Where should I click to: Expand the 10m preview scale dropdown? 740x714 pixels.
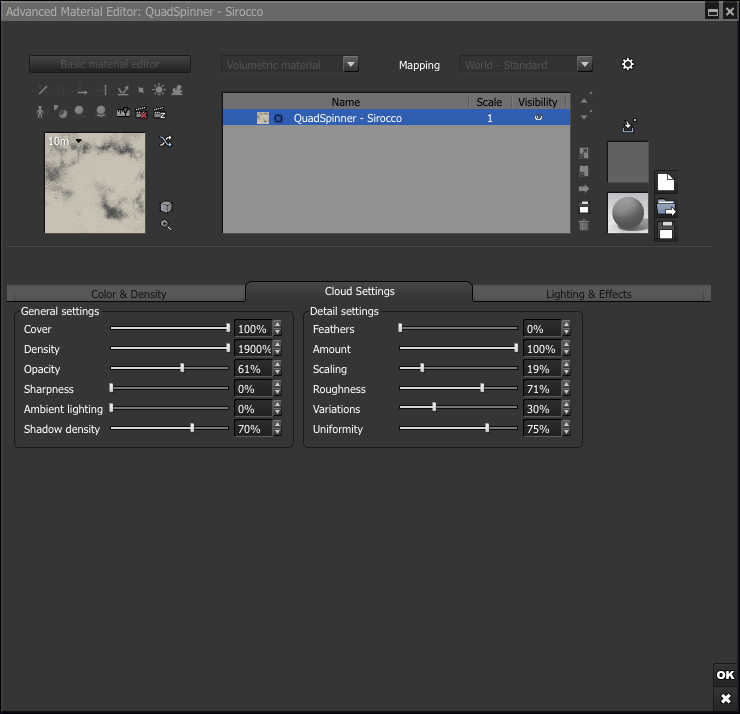(79, 142)
